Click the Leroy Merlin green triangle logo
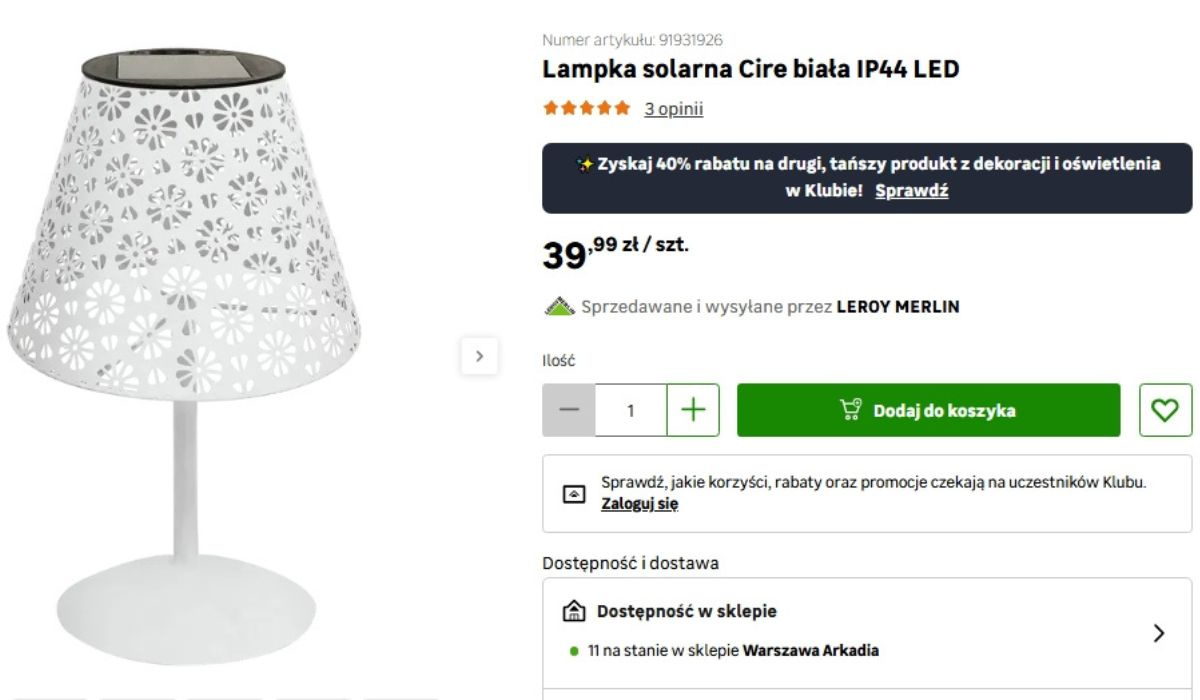 point(559,307)
